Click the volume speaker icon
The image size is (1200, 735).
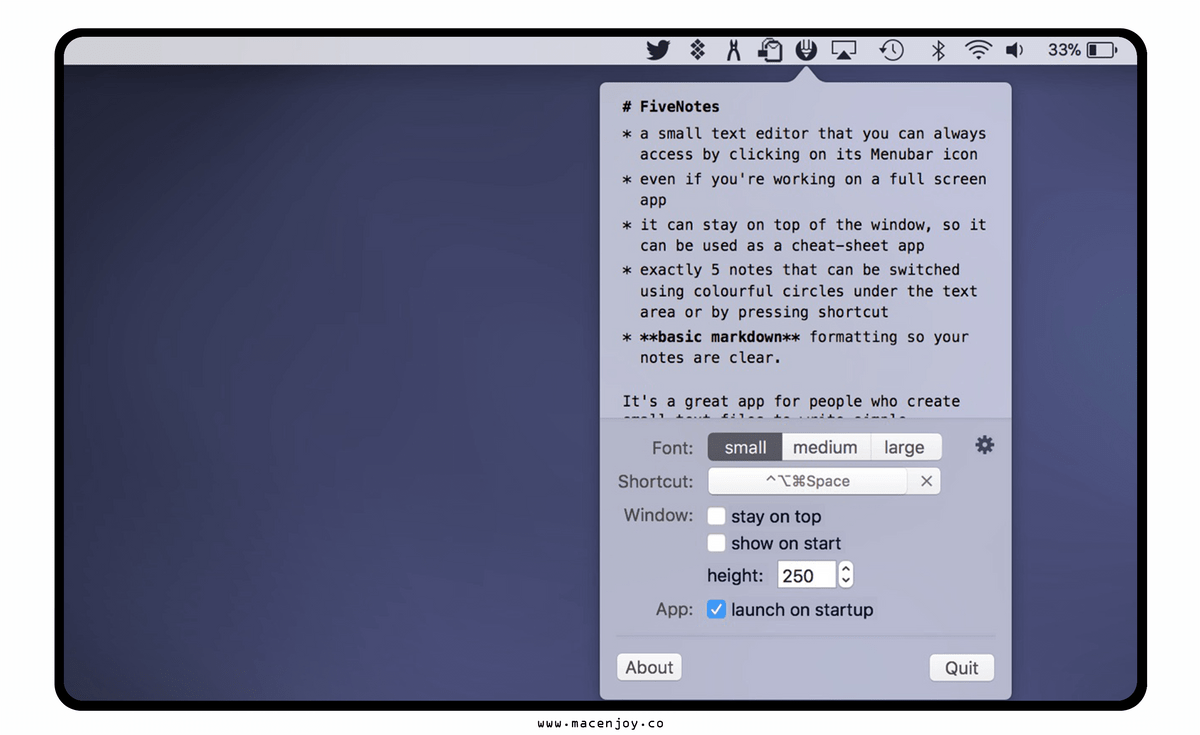1014,50
